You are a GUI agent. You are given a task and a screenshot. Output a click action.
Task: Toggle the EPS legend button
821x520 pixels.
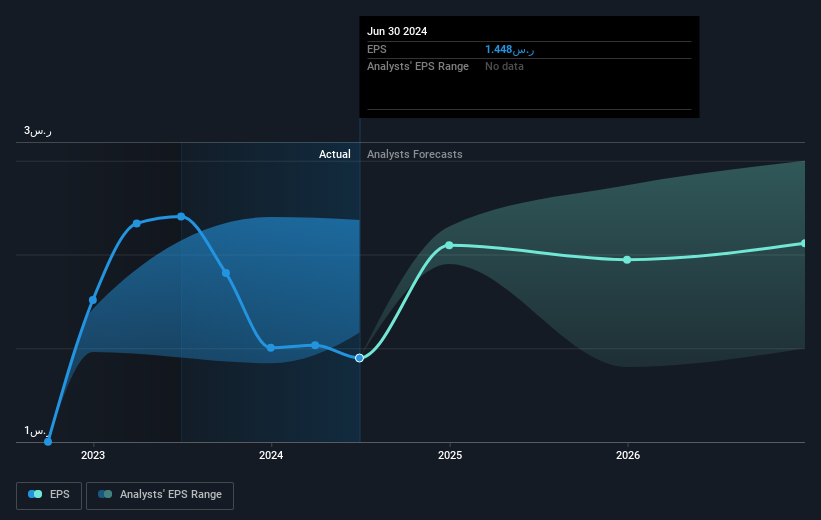coord(49,495)
